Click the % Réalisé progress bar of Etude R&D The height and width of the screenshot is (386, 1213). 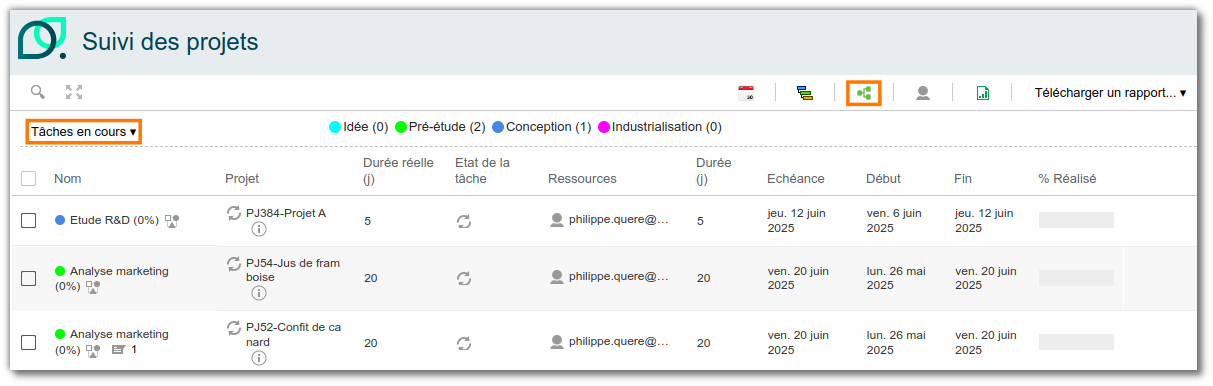click(1076, 220)
